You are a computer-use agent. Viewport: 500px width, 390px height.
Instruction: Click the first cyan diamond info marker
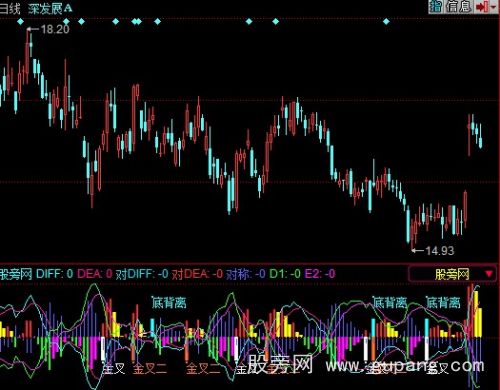click(x=21, y=22)
